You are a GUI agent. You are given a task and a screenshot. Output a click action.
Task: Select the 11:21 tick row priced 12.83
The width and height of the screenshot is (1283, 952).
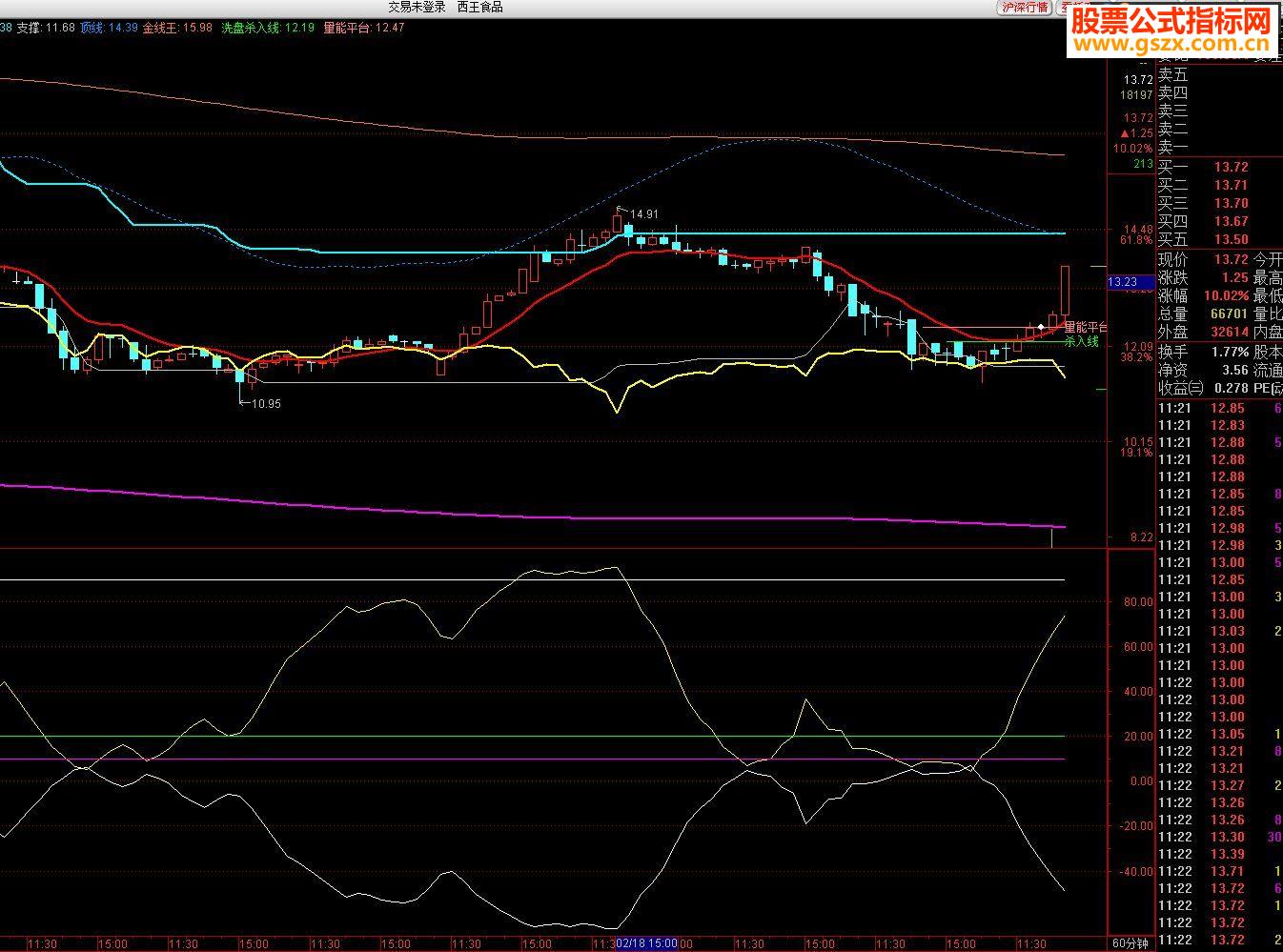(x=1219, y=425)
